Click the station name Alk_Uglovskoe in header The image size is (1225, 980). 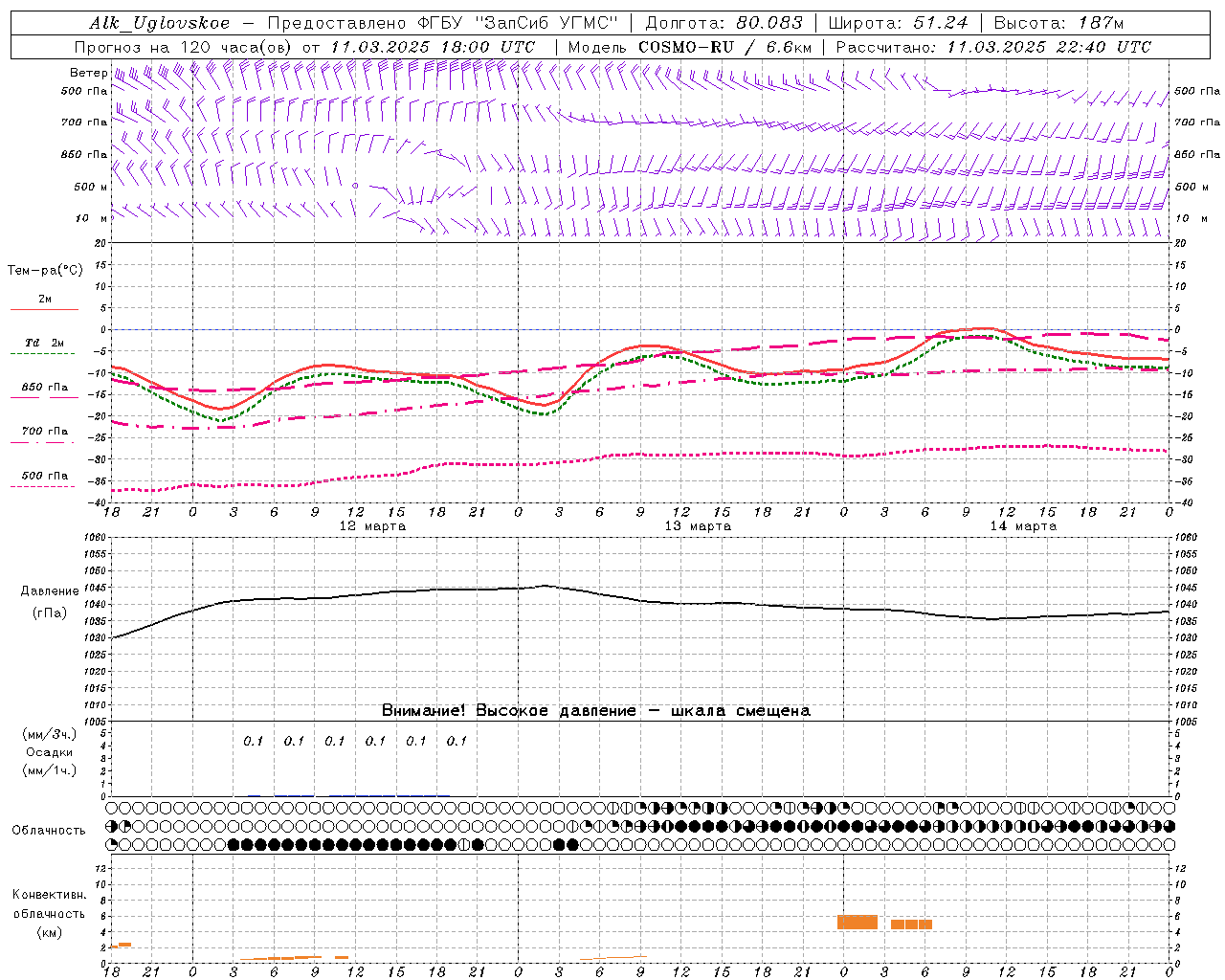[160, 23]
